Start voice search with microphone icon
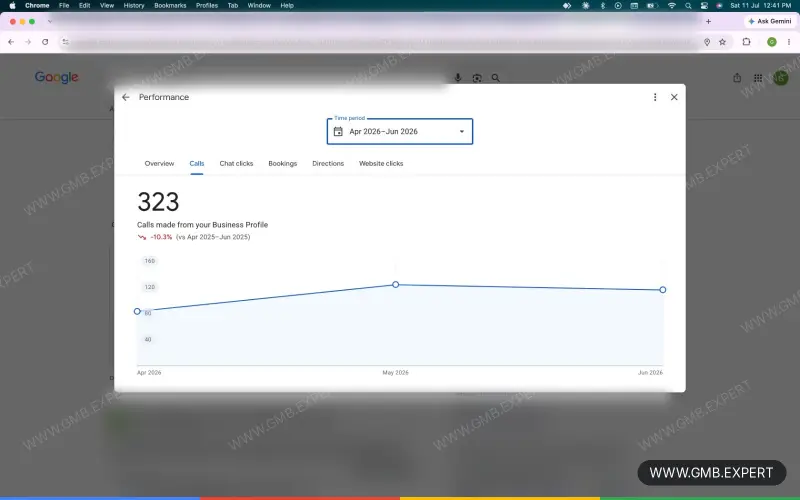 458,78
